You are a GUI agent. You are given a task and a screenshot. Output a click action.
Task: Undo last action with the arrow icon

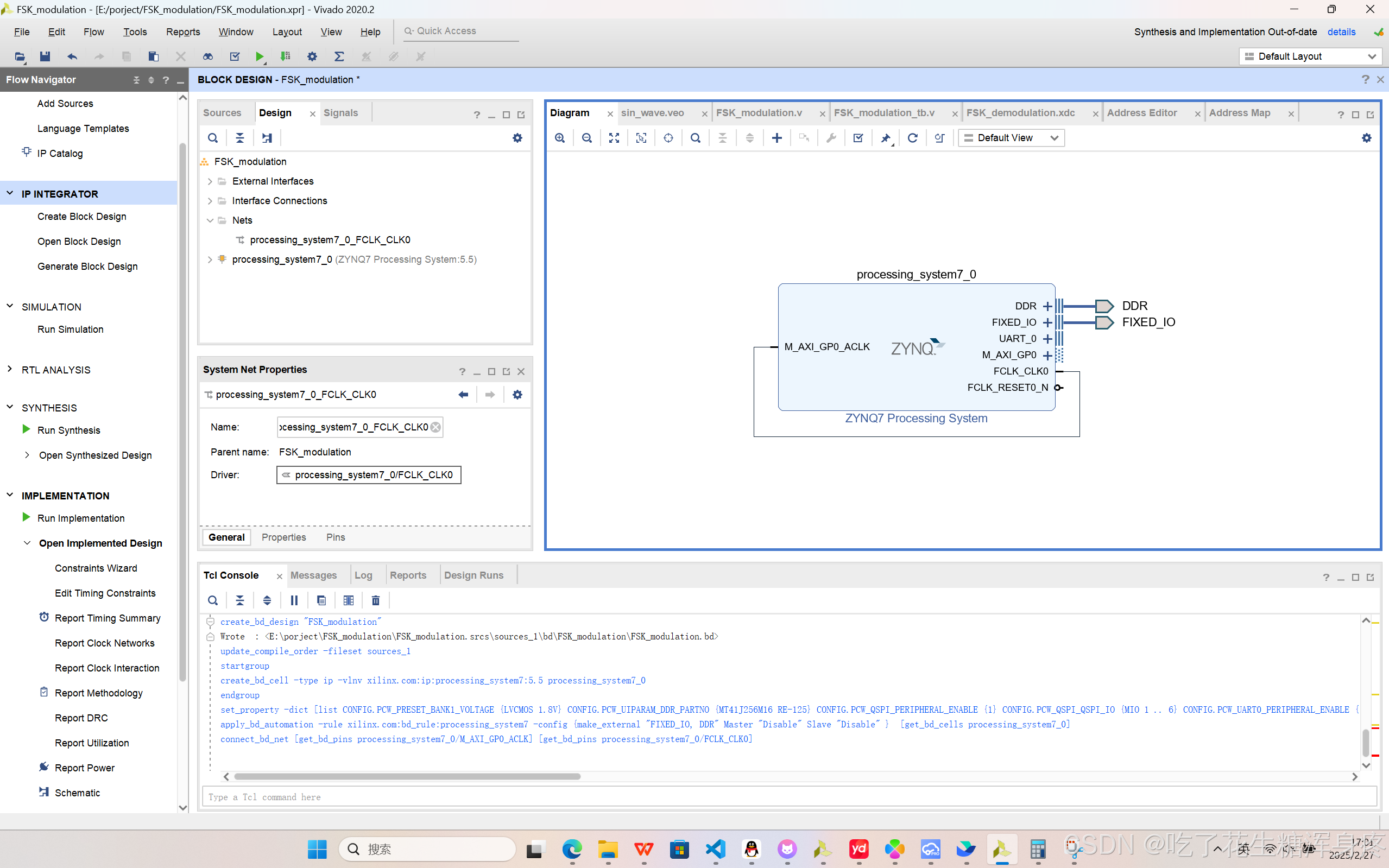(72, 56)
